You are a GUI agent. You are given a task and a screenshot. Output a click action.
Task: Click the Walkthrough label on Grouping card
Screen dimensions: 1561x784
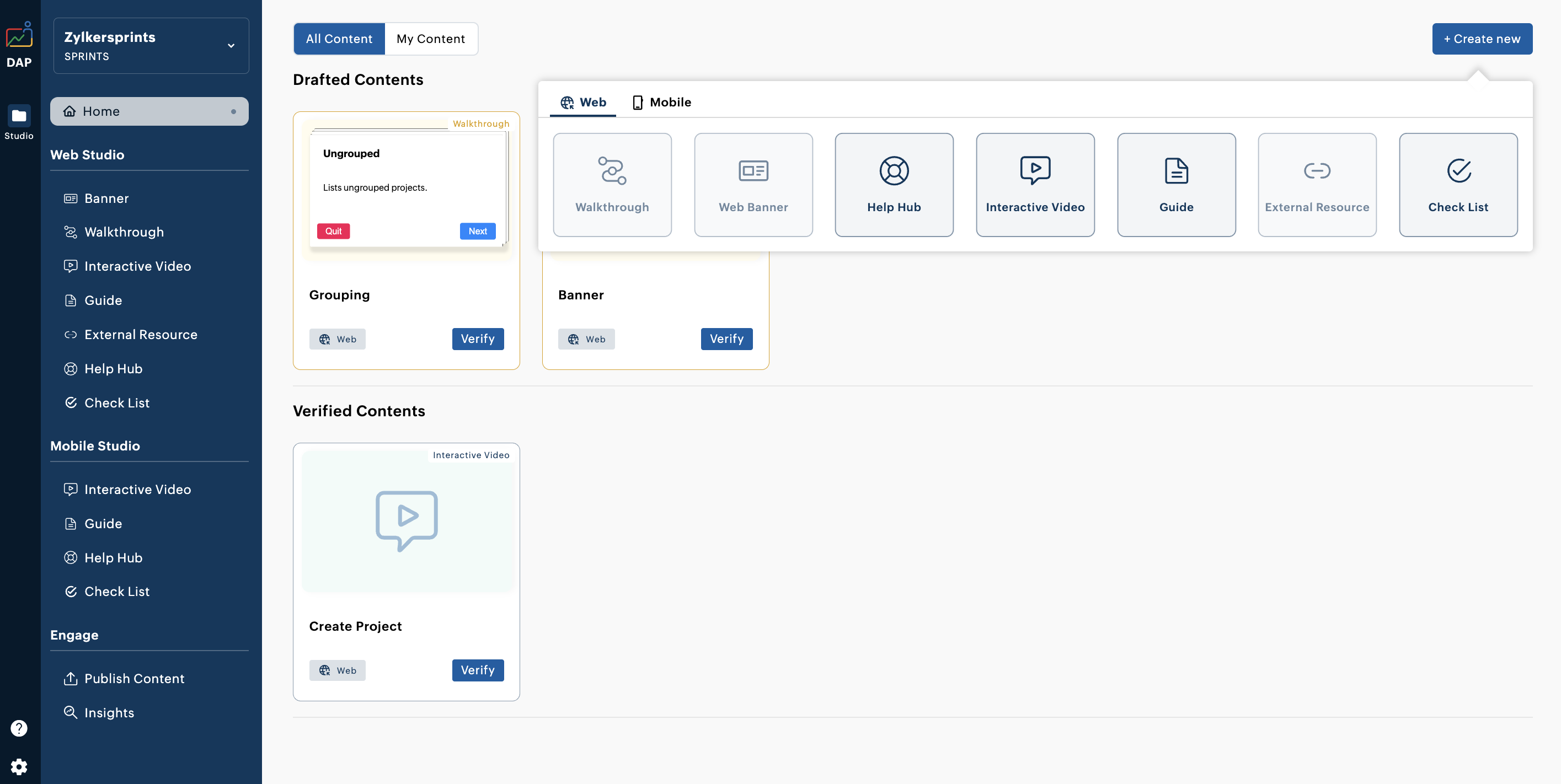click(481, 123)
